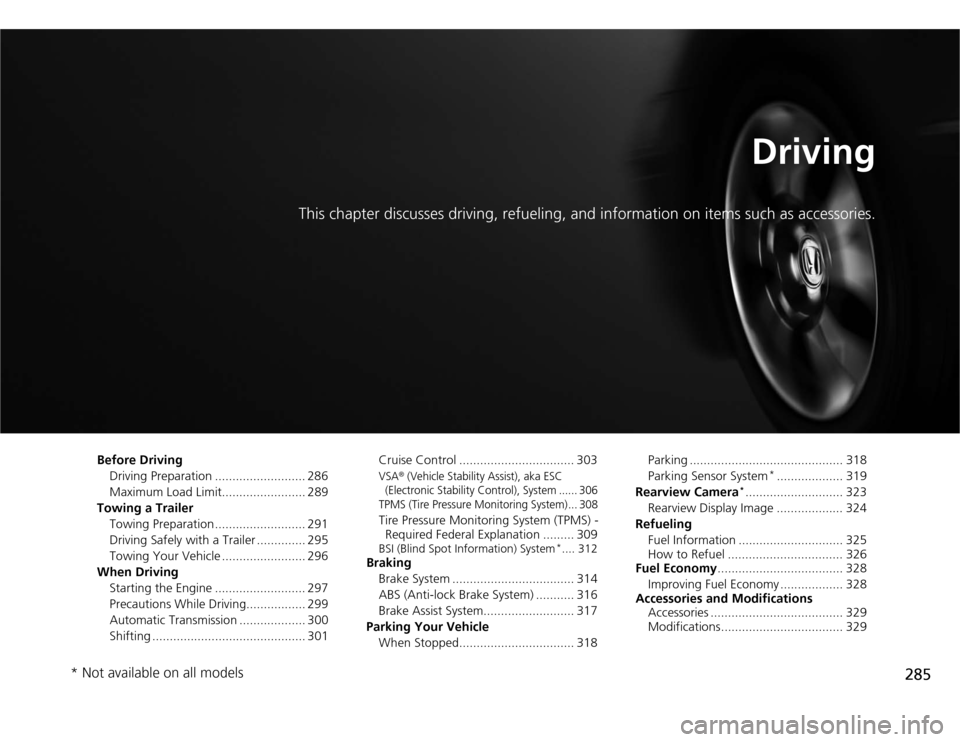
Task: Select Brake System 314 entry
Action: (x=487, y=579)
